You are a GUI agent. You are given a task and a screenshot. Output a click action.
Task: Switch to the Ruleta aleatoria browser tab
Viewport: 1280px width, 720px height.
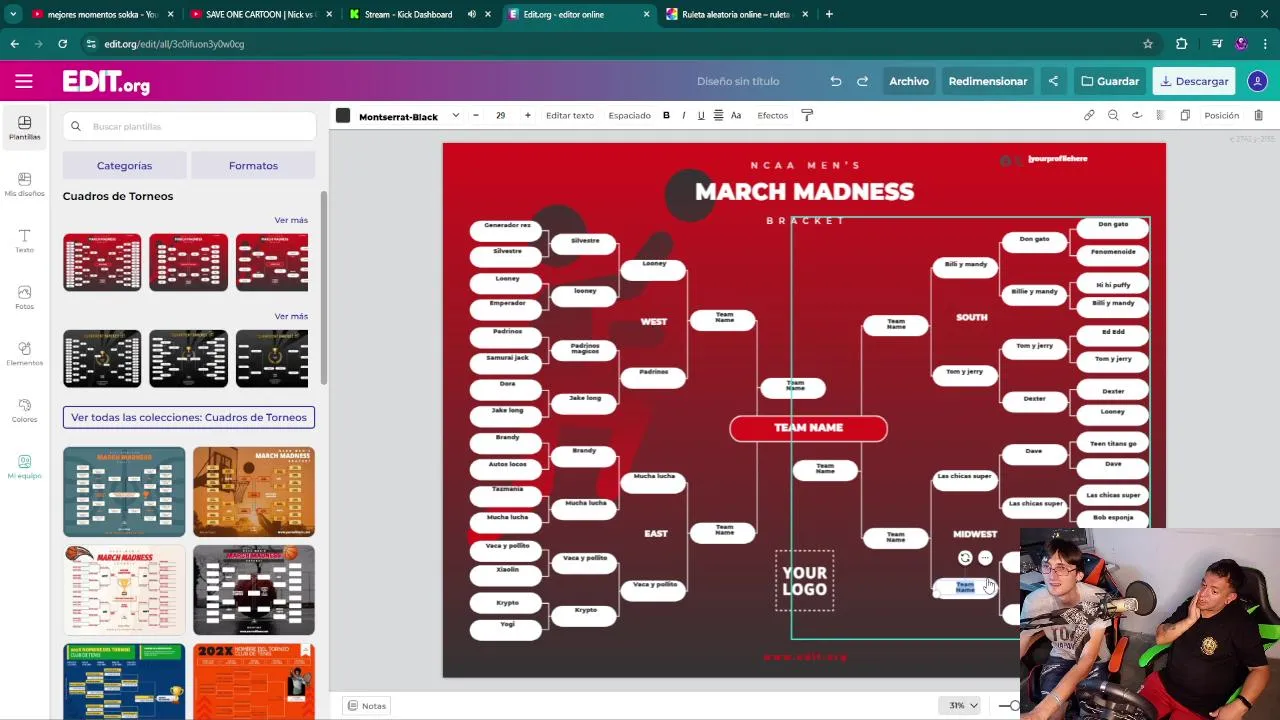736,14
